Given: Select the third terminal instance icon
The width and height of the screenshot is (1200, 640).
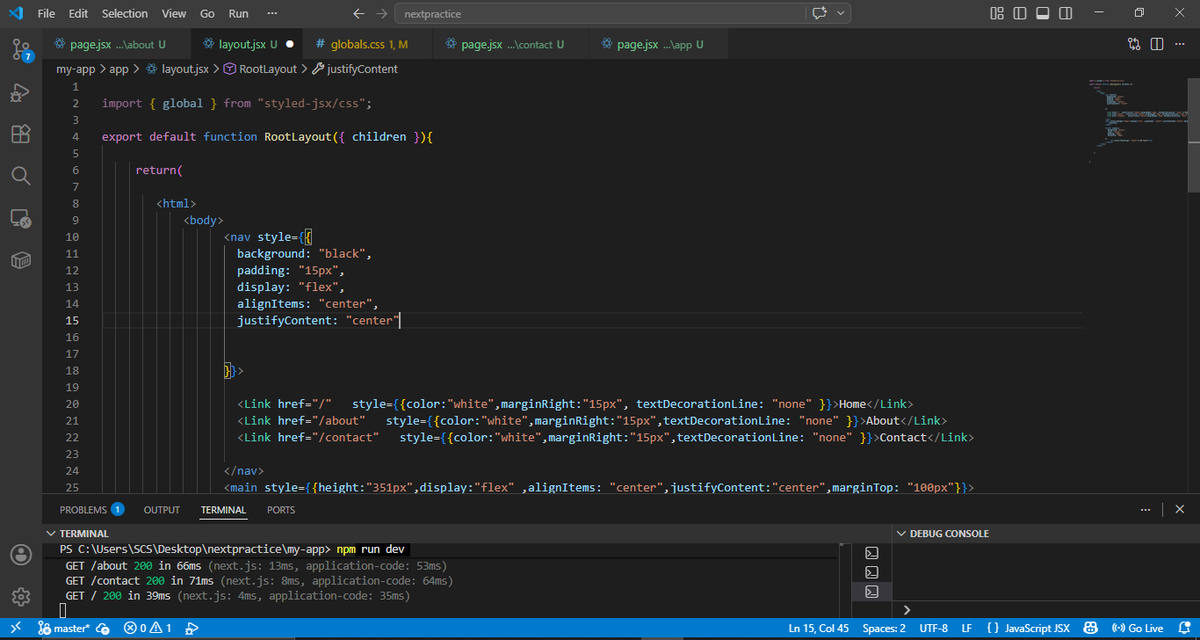Looking at the screenshot, I should point(871,591).
